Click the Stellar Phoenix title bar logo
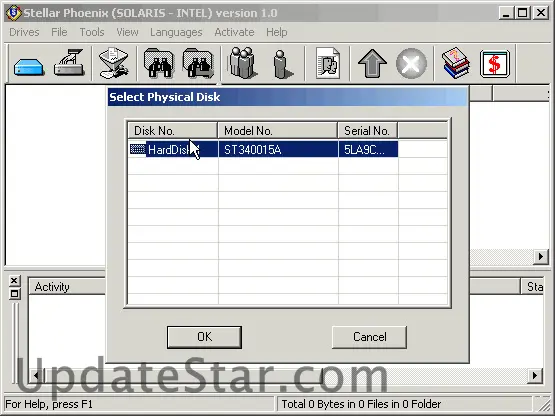 [x=13, y=13]
